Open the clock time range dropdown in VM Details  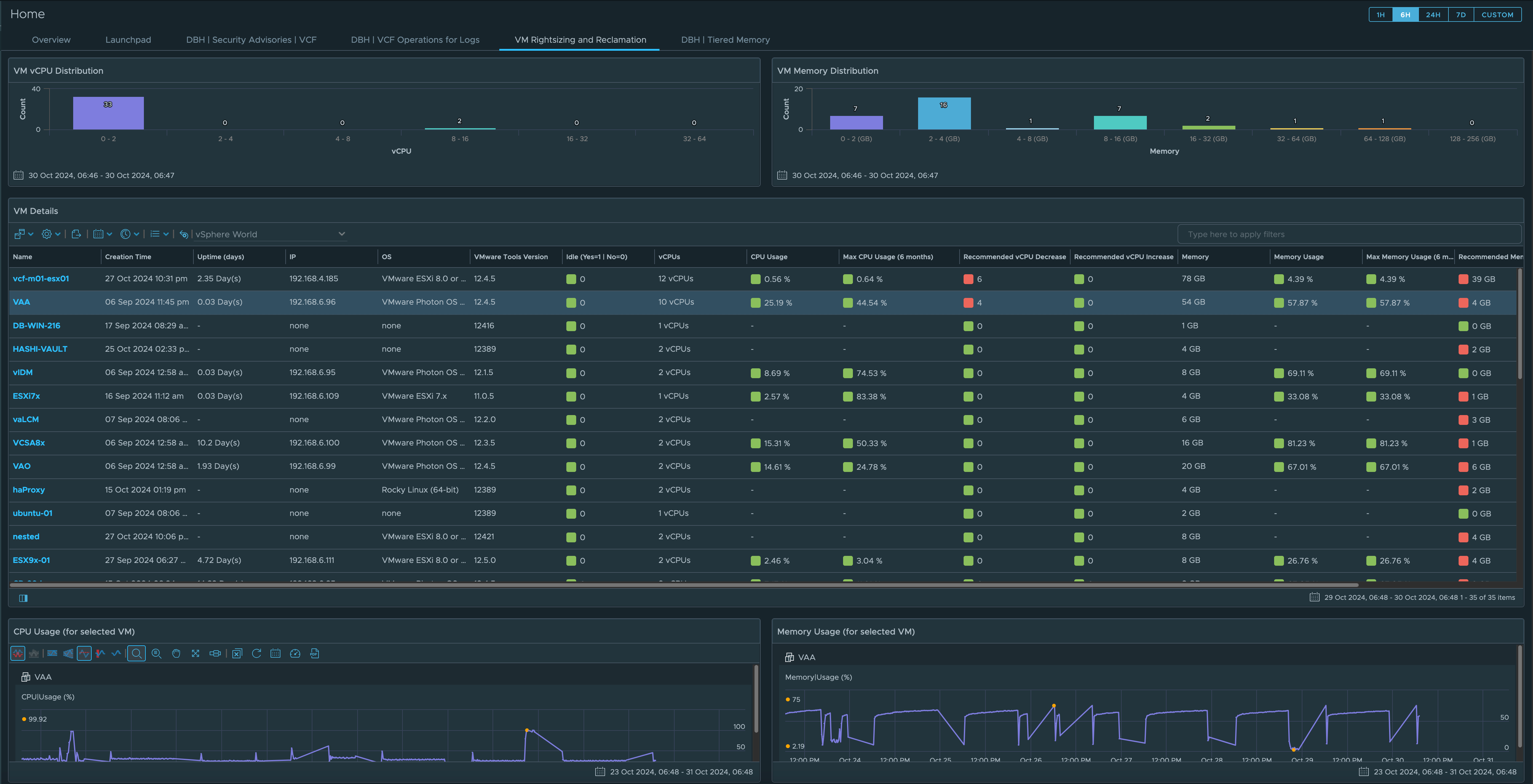129,234
